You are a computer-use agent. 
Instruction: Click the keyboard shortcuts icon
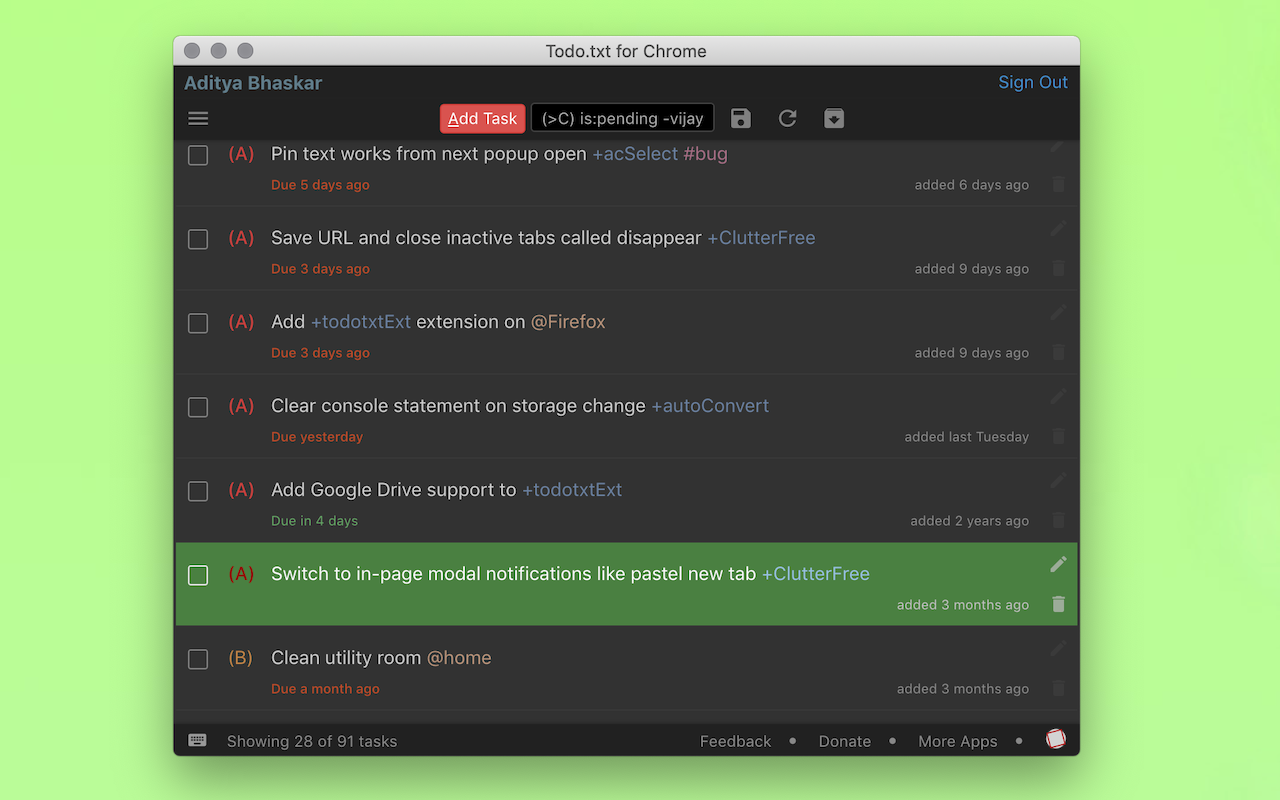[x=198, y=741]
